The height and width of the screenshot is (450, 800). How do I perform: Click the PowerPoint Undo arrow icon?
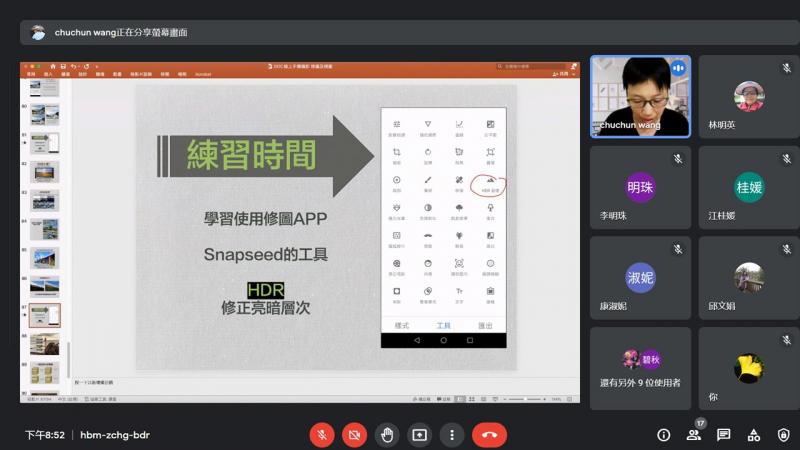pyautogui.click(x=74, y=66)
